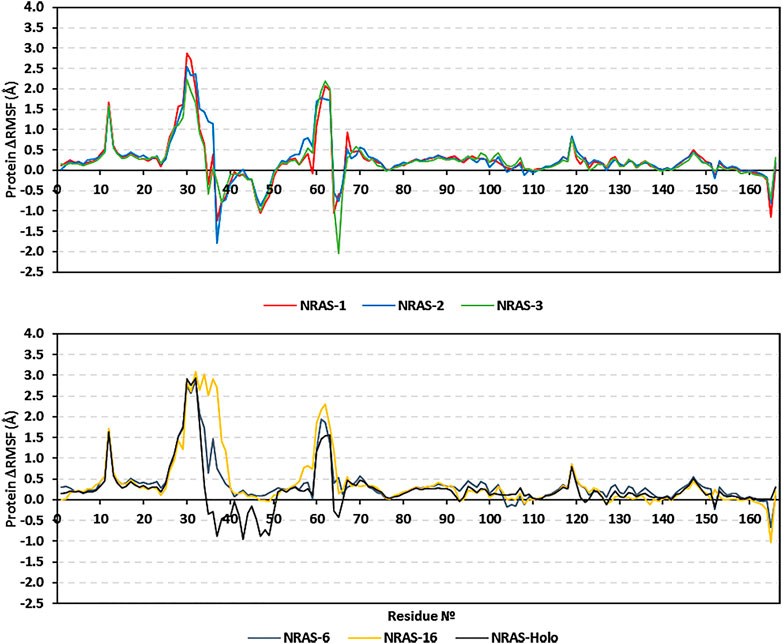Click the yellow NRAS-16 peak near residue 62

coord(325,405)
